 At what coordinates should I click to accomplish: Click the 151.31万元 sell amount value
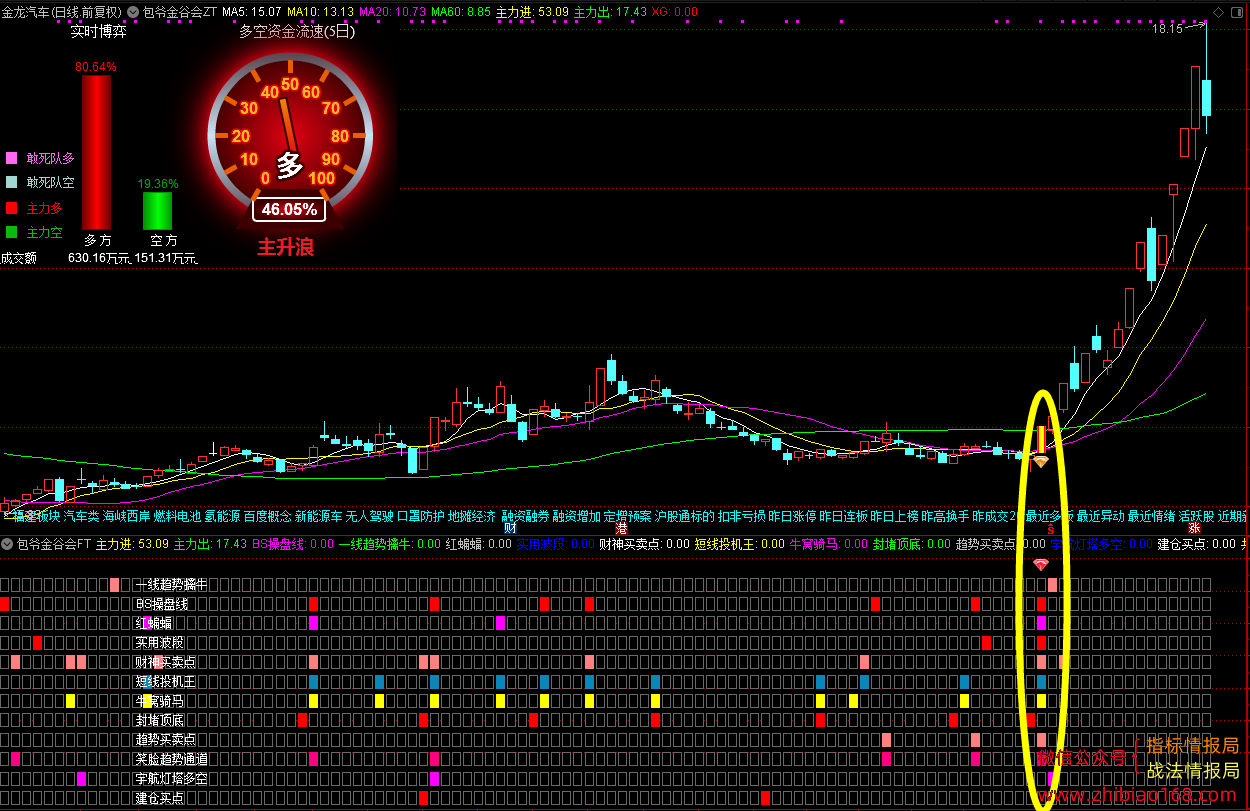[166, 258]
